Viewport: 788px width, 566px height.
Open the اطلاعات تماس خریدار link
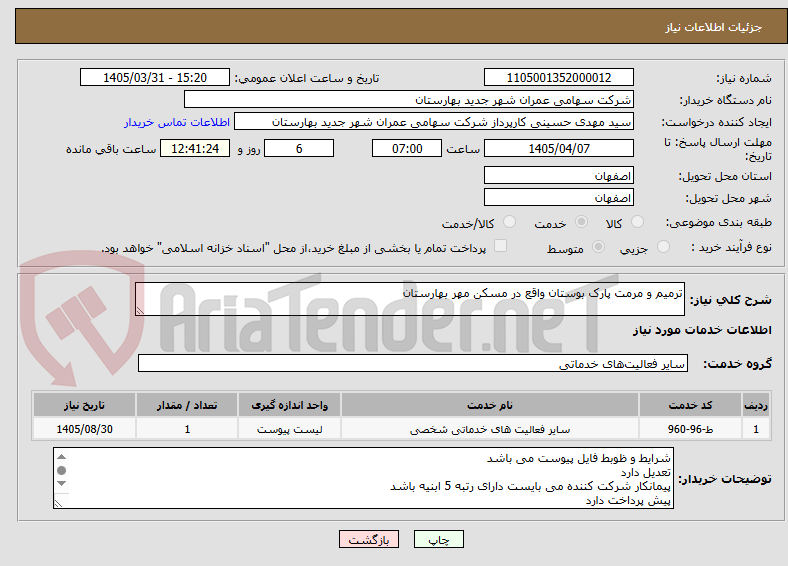coord(177,122)
